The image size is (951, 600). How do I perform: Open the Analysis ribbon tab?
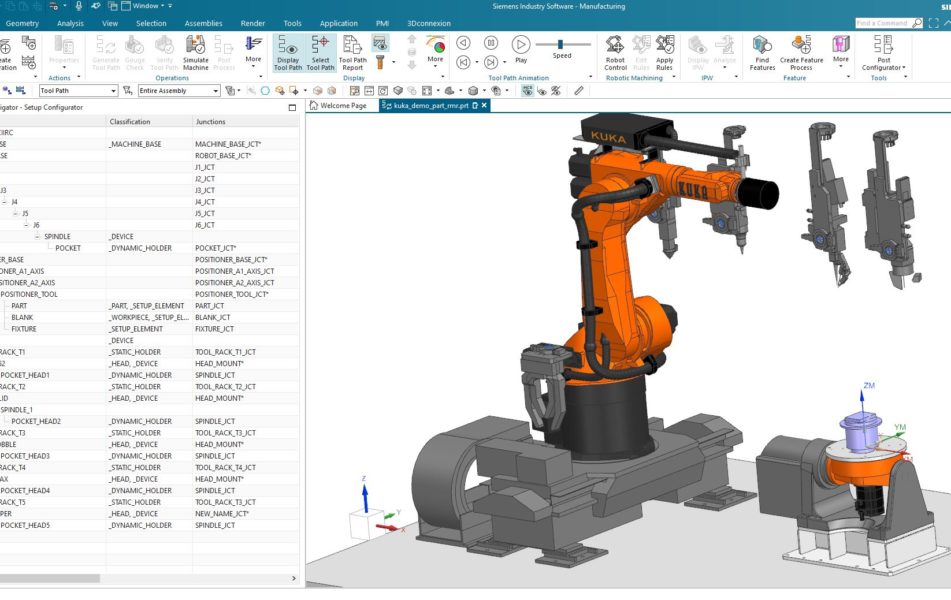pos(70,23)
